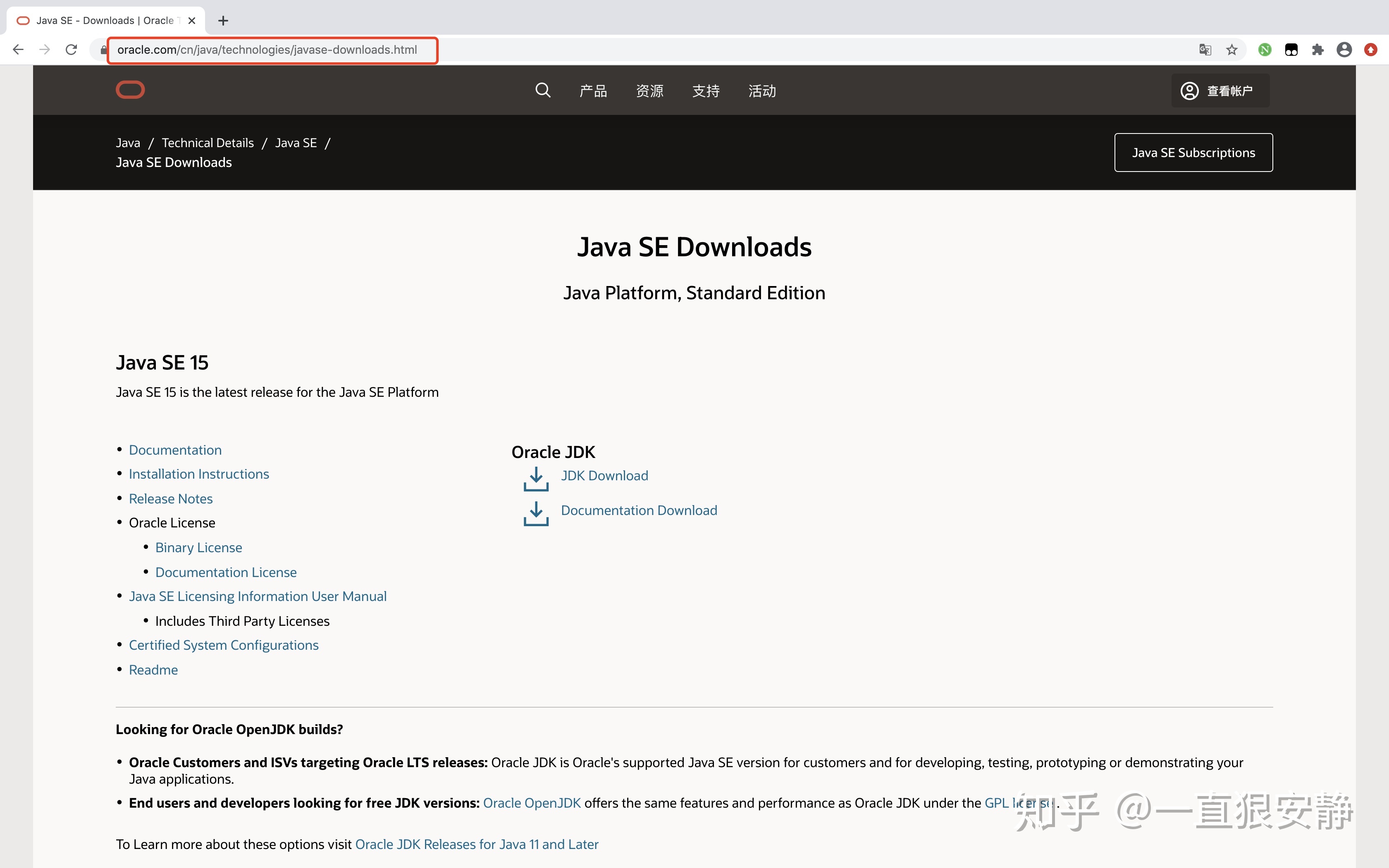Open site search with the magnifier icon
This screenshot has width=1389, height=868.
[542, 90]
